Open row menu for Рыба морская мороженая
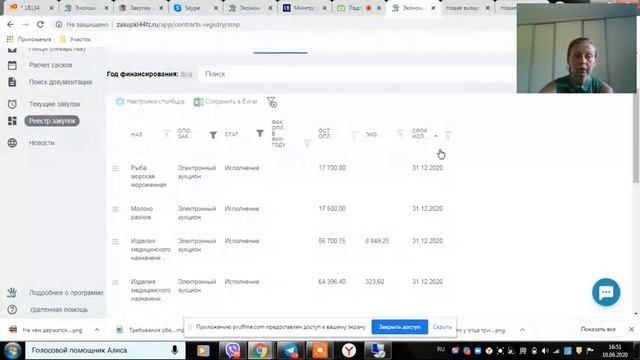Screen dimensions: 640x360 (116, 168)
